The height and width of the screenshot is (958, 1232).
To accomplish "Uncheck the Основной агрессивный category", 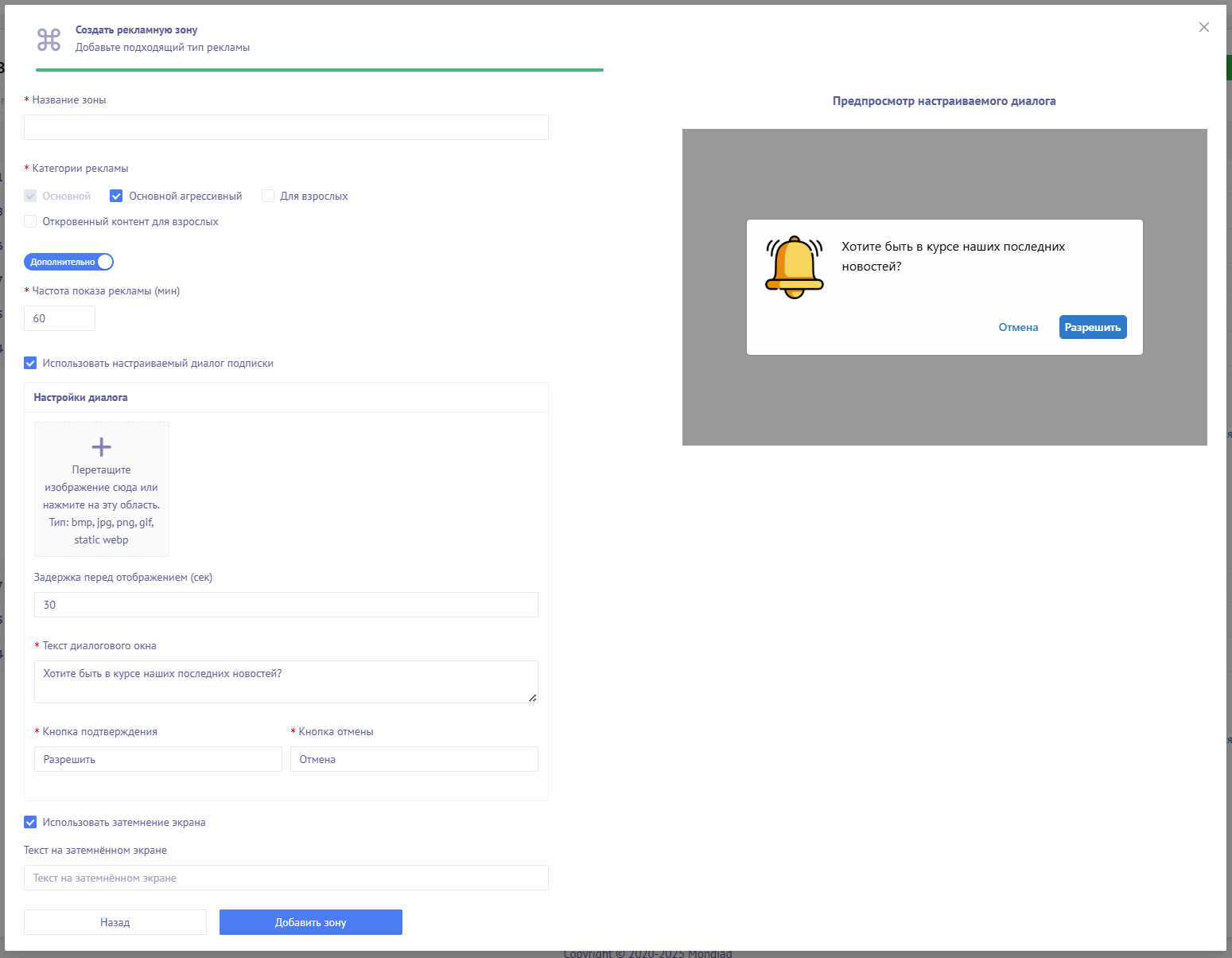I will (116, 196).
